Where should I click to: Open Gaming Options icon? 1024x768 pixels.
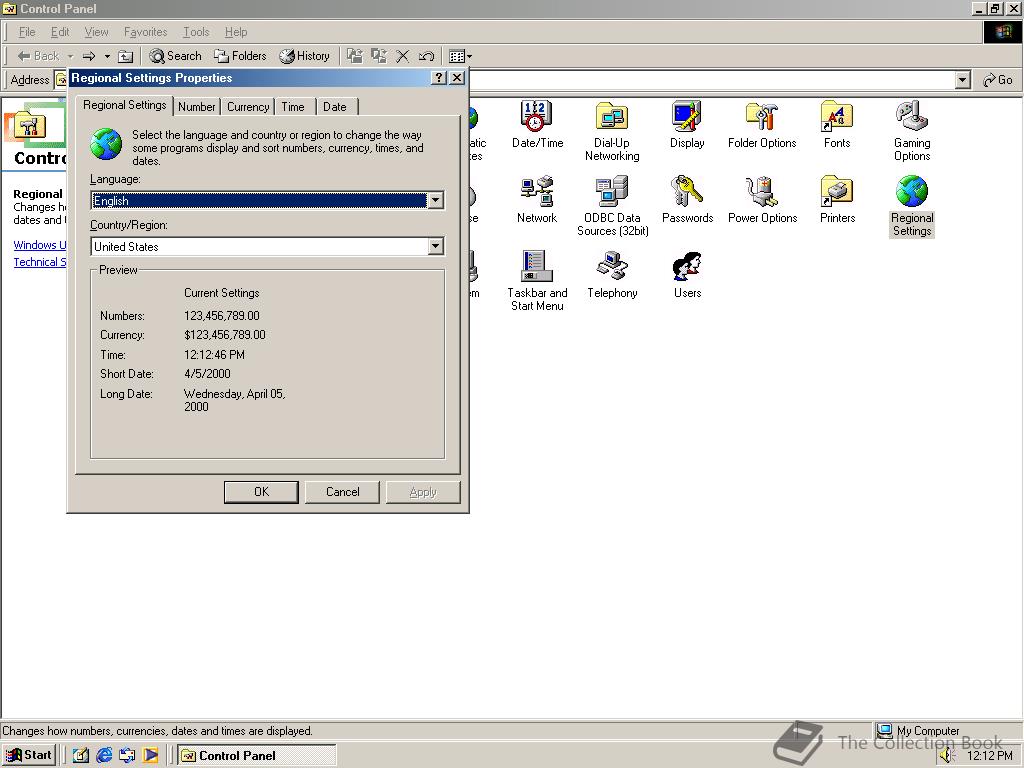tap(912, 131)
